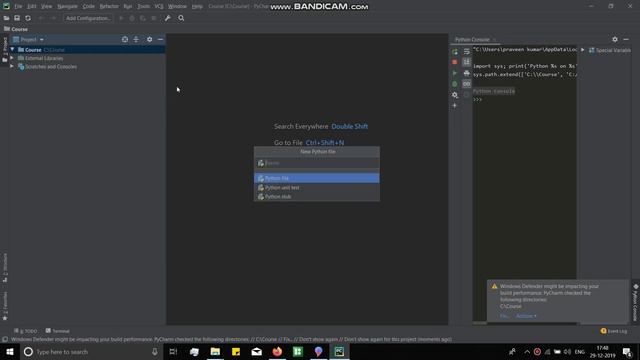Click the Fix... link in notification
The width and height of the screenshot is (640, 360).
point(504,316)
